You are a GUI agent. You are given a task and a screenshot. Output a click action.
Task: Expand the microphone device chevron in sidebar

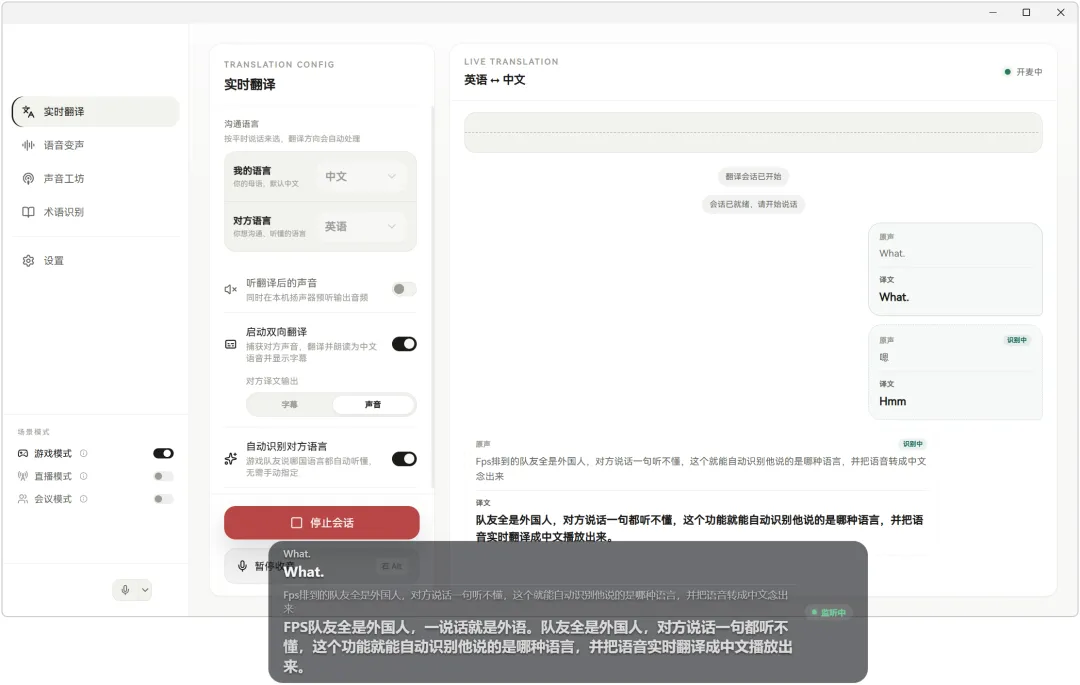[145, 590]
